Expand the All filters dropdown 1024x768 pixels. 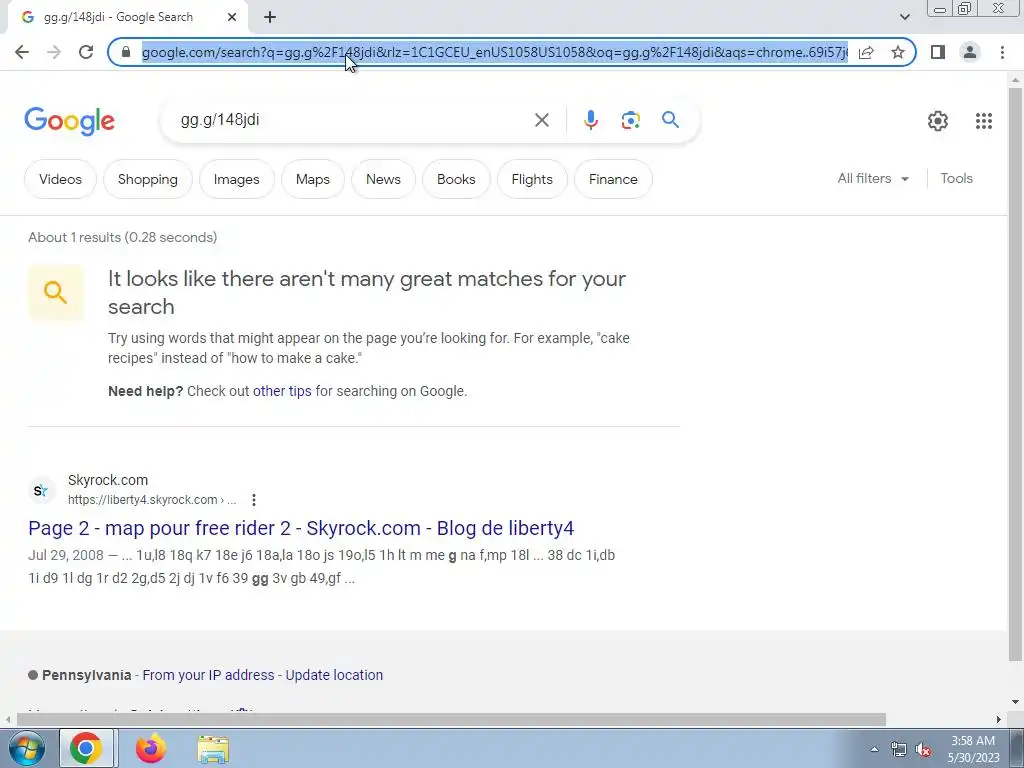873,178
